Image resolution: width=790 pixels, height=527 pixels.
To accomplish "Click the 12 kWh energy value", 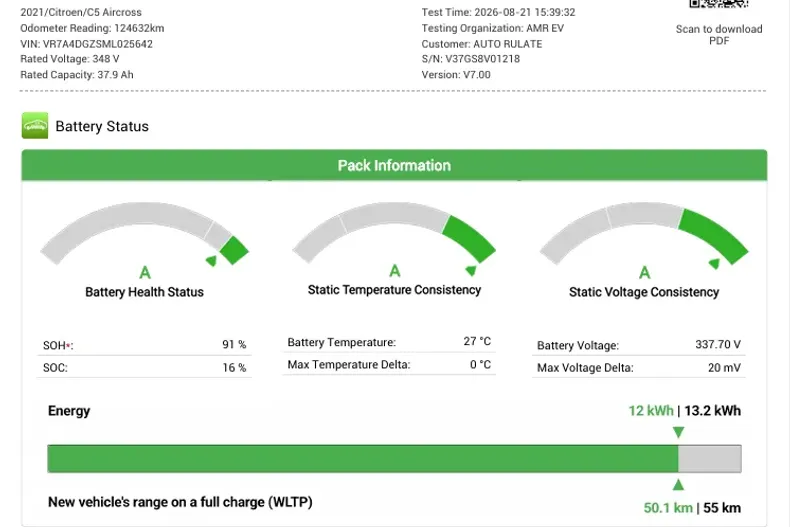I will click(650, 411).
